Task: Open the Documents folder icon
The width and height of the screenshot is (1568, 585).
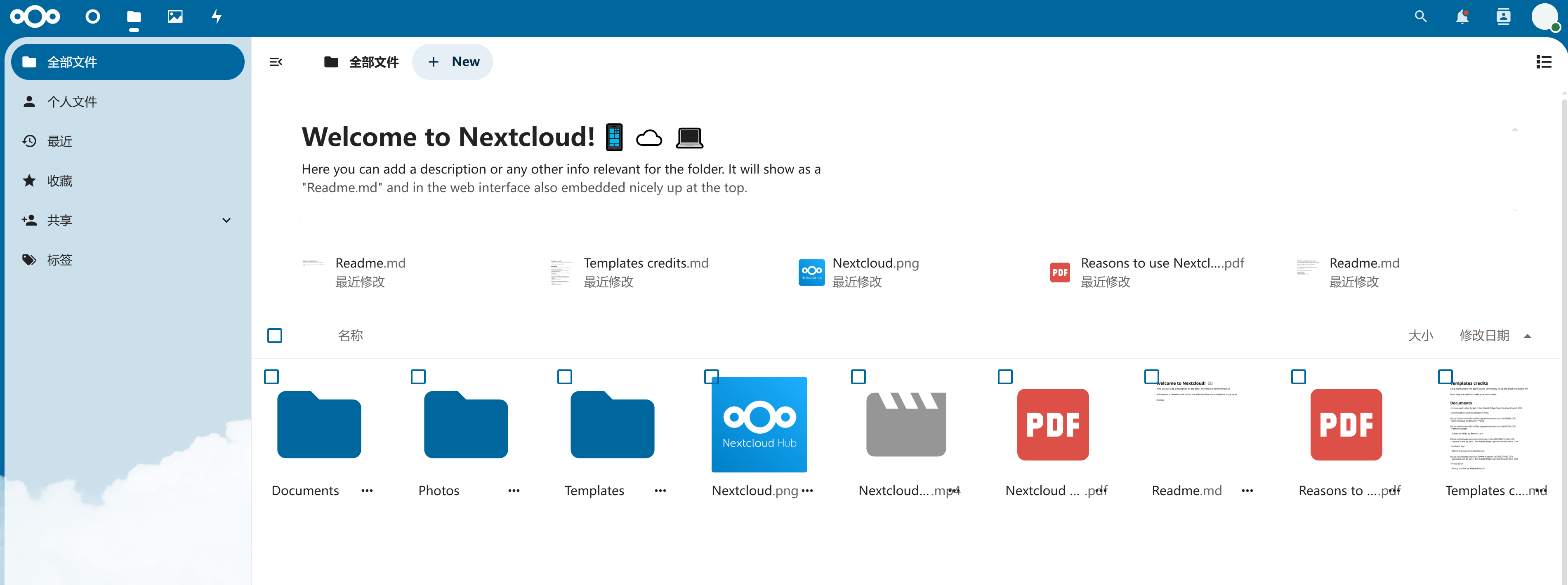Action: click(319, 425)
